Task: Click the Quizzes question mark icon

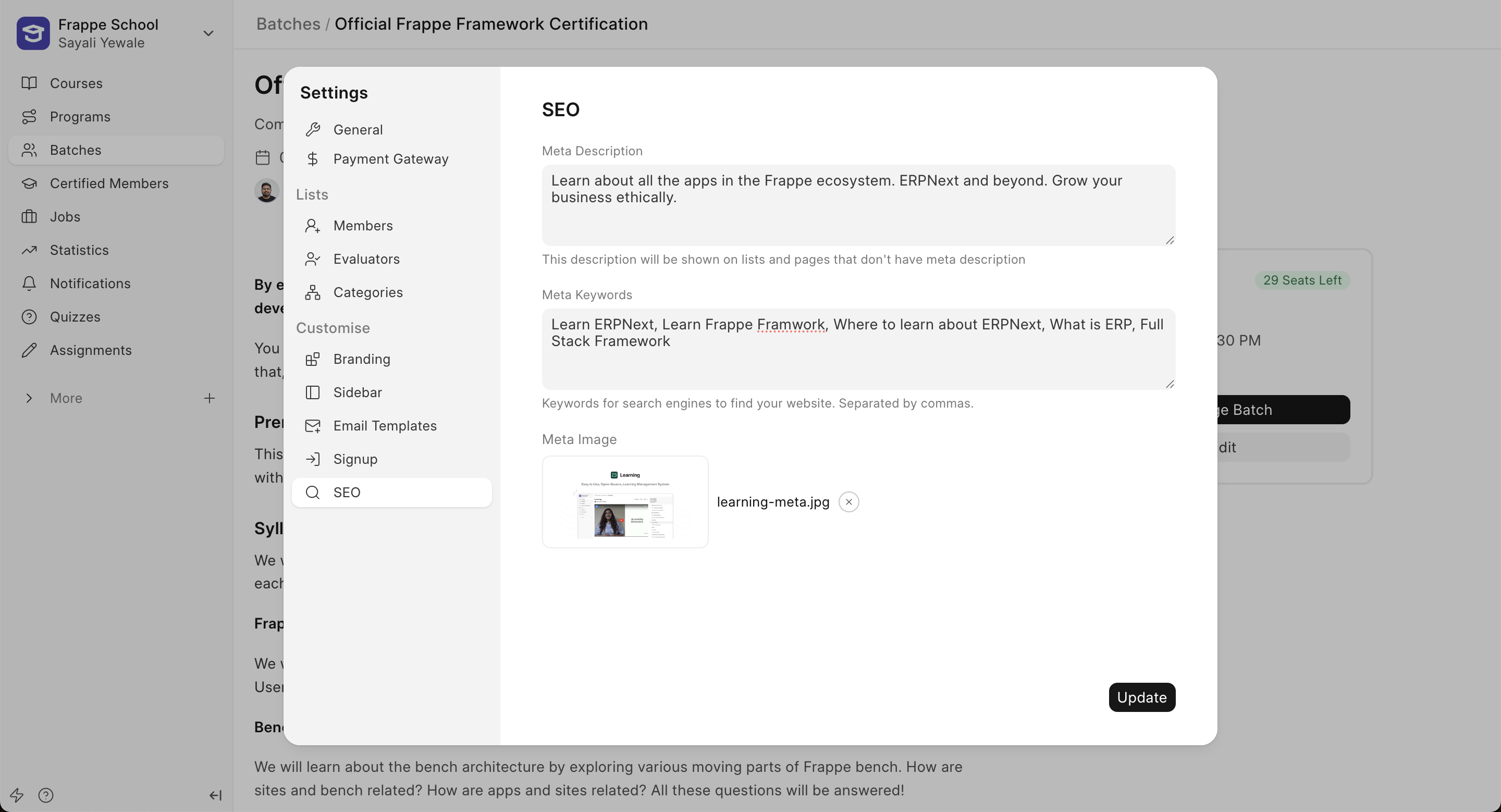Action: pos(29,317)
